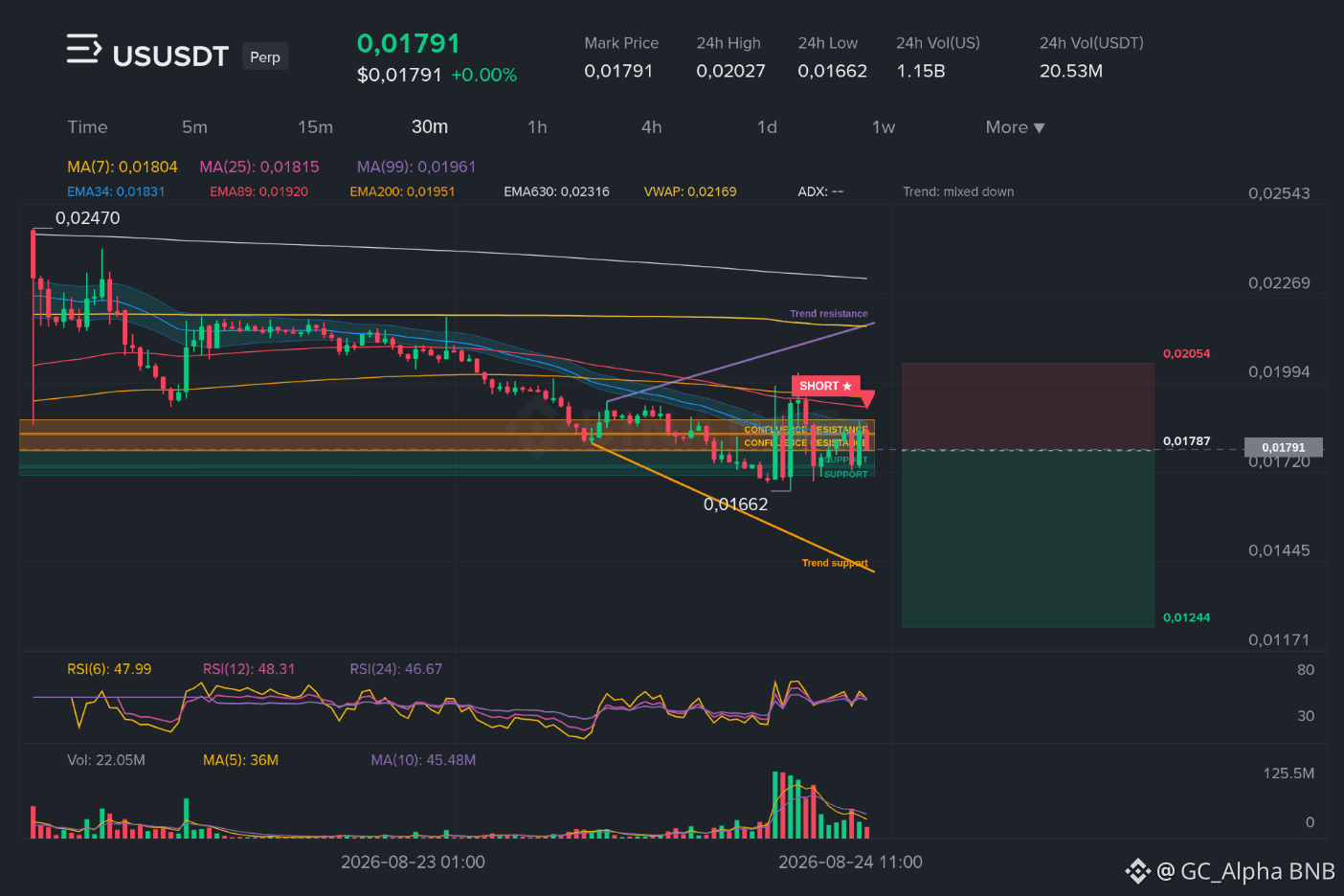This screenshot has width=1344, height=896.
Task: Click the red stop-loss zone of the short position
Action: point(1028,406)
